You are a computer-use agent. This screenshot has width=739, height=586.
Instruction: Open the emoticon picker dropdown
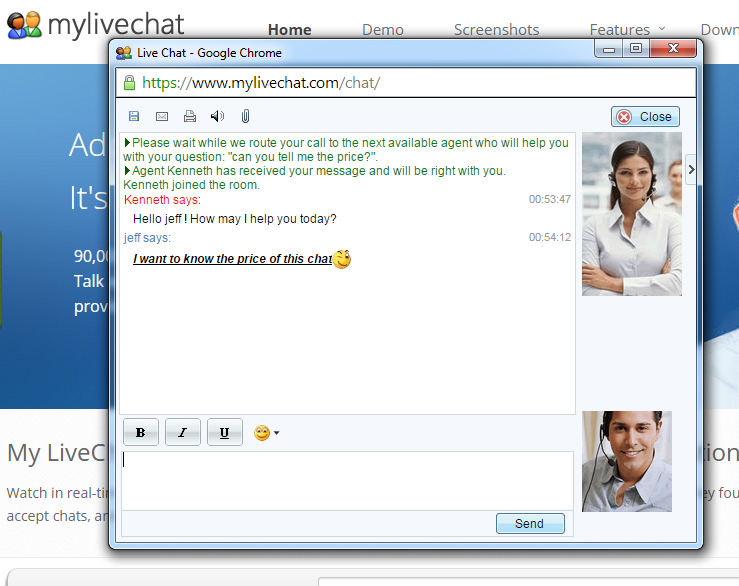pos(266,433)
